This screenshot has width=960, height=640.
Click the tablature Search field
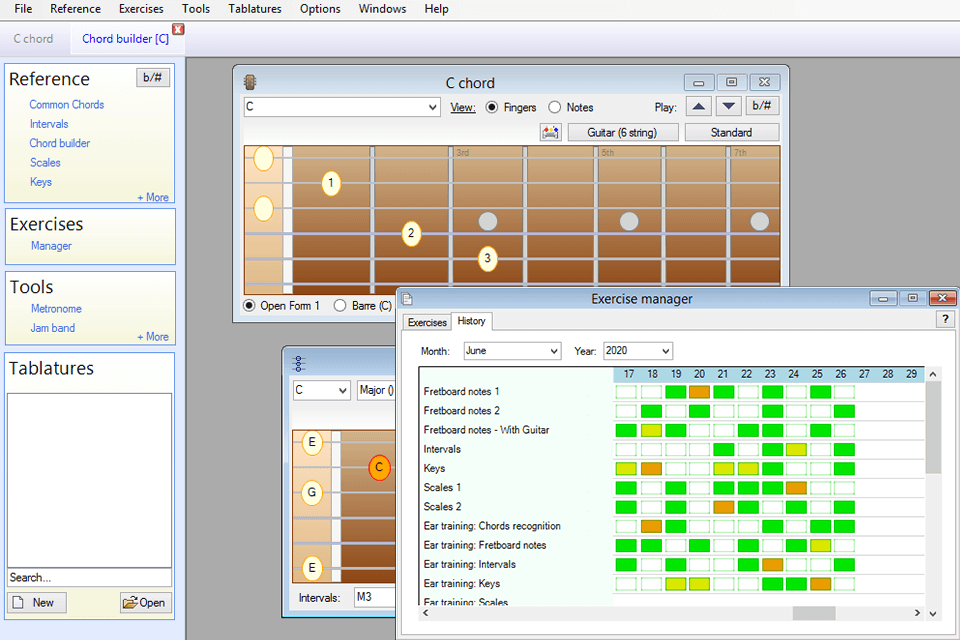pyautogui.click(x=89, y=577)
